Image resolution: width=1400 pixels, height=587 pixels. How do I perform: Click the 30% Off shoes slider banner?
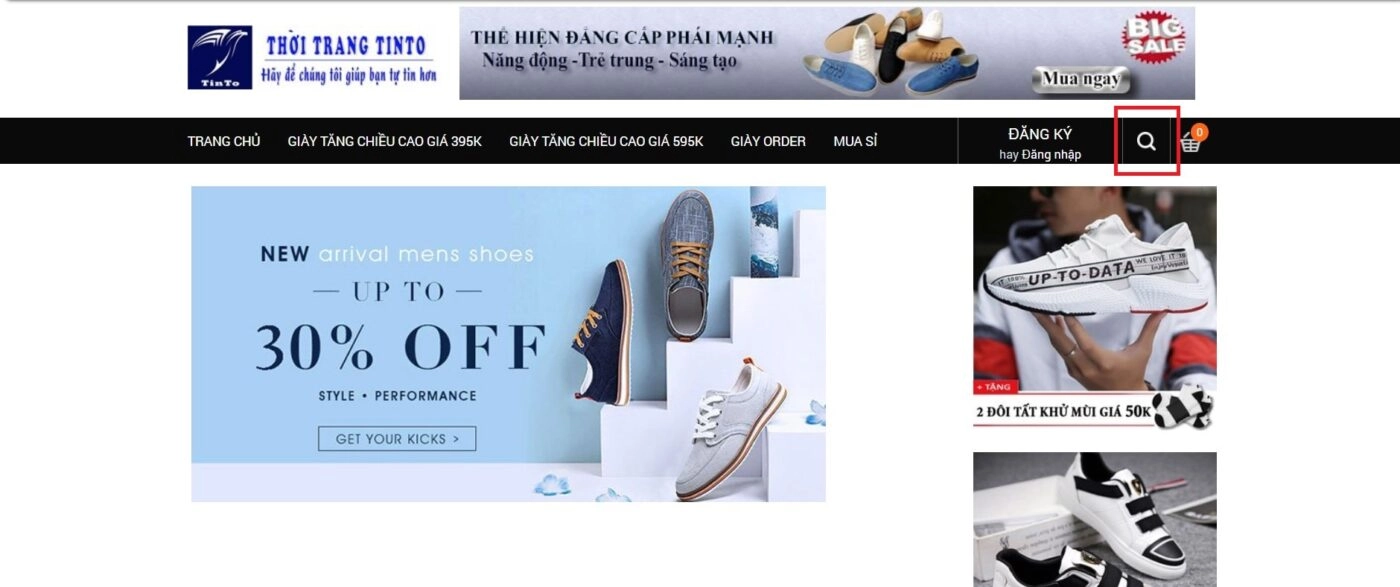[x=508, y=344]
